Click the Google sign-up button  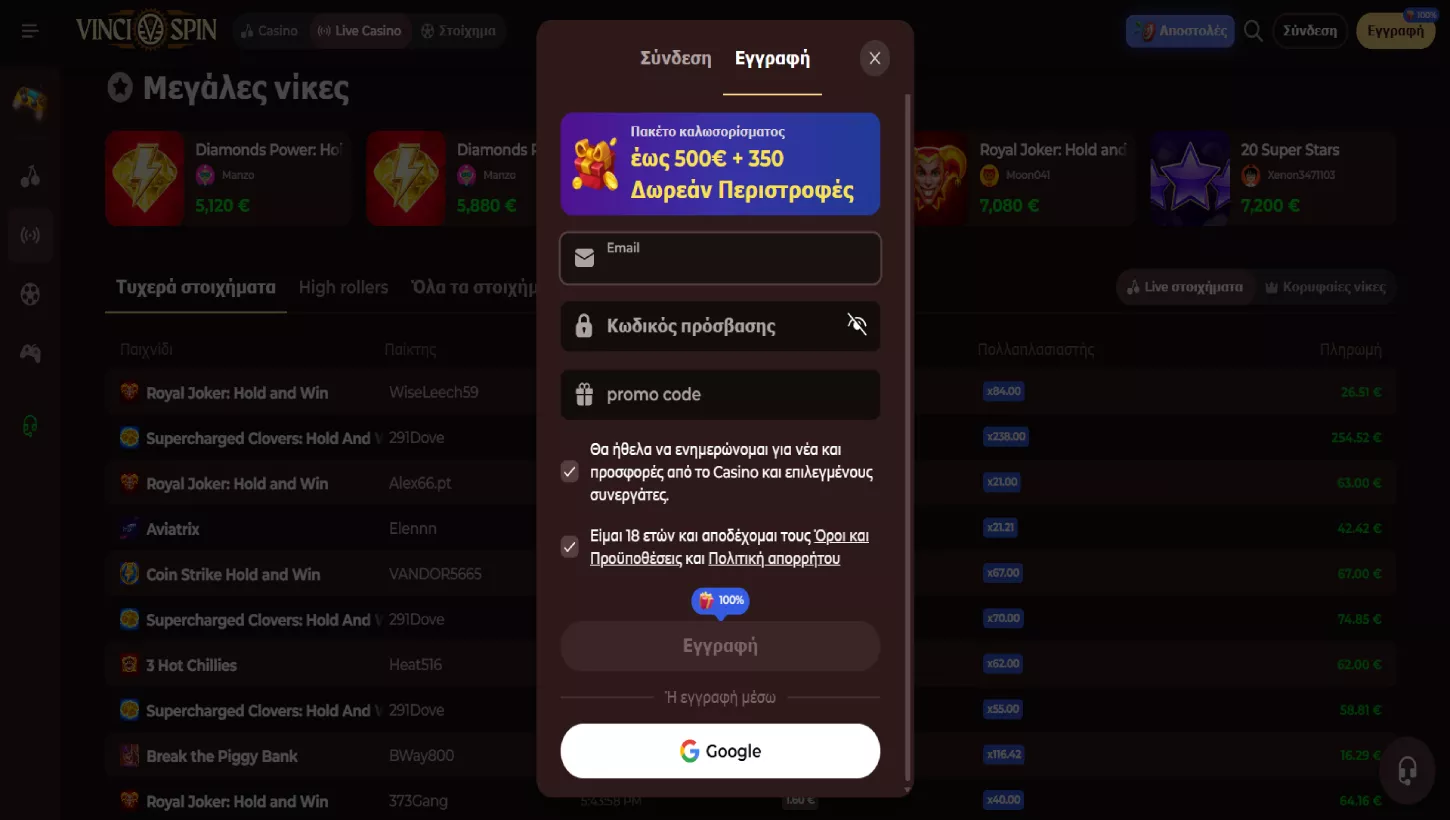[x=720, y=751]
